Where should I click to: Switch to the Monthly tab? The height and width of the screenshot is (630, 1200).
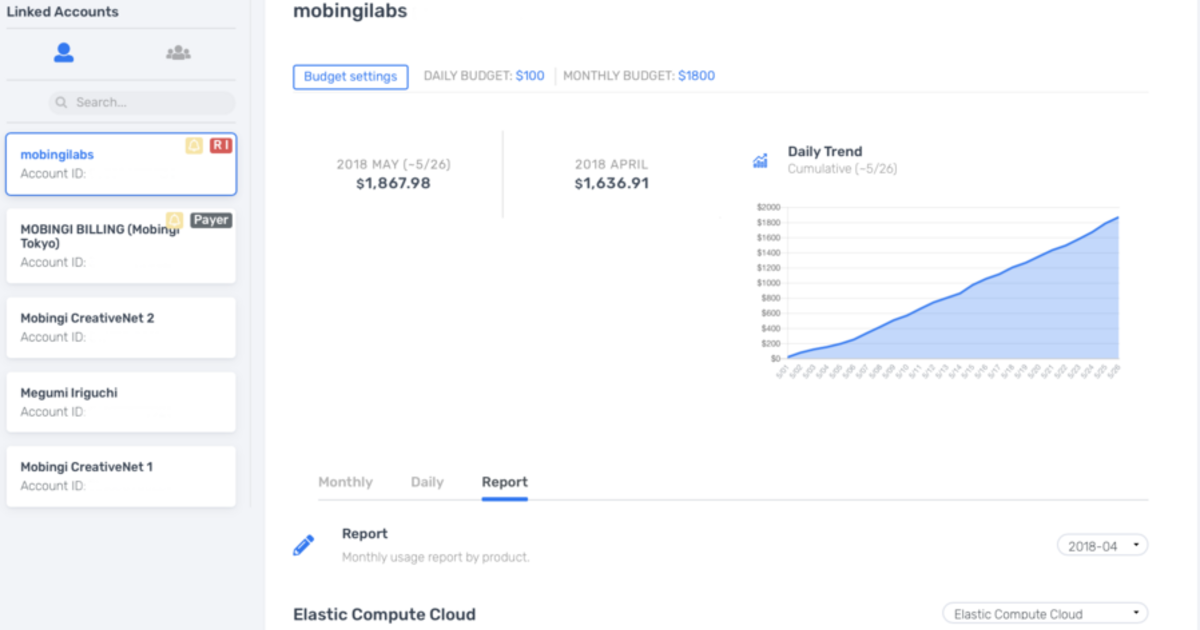[x=345, y=482]
